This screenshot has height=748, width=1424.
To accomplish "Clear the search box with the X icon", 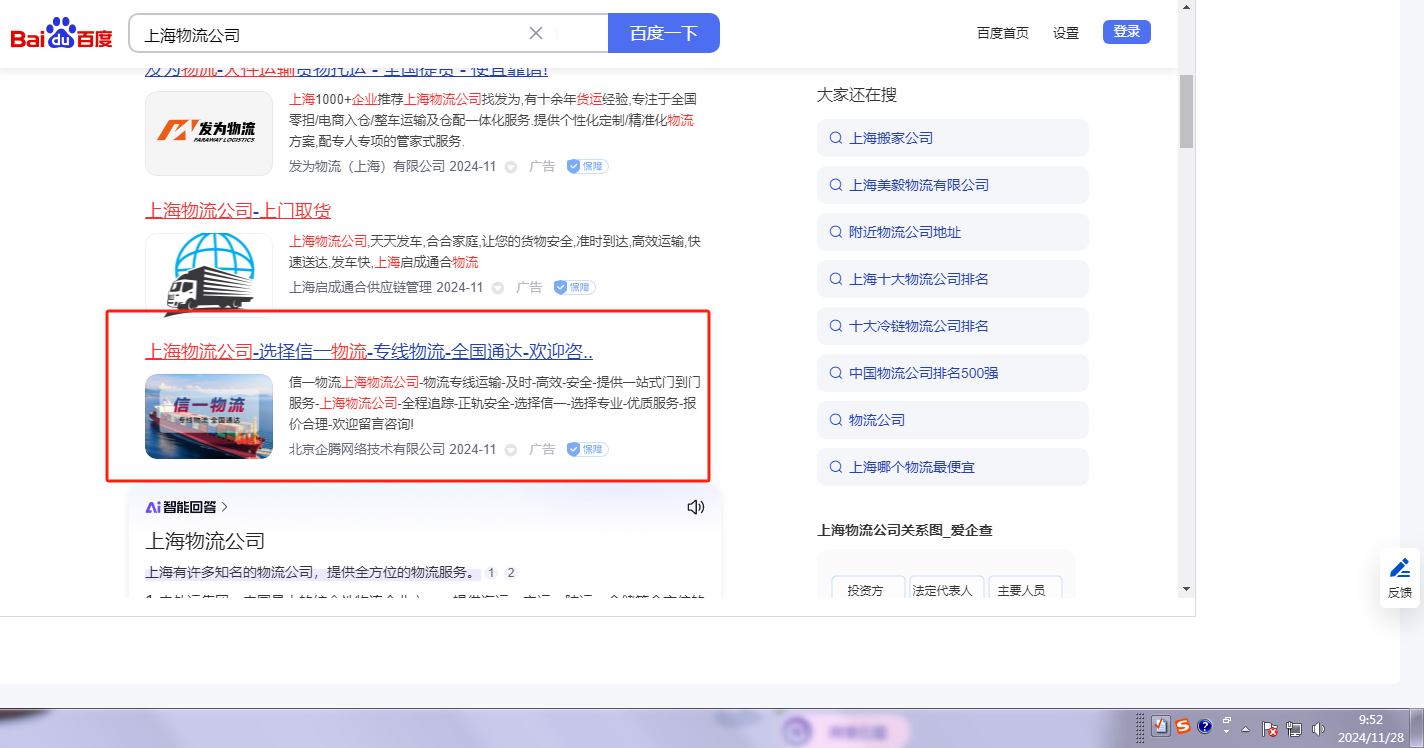I will 536,33.
